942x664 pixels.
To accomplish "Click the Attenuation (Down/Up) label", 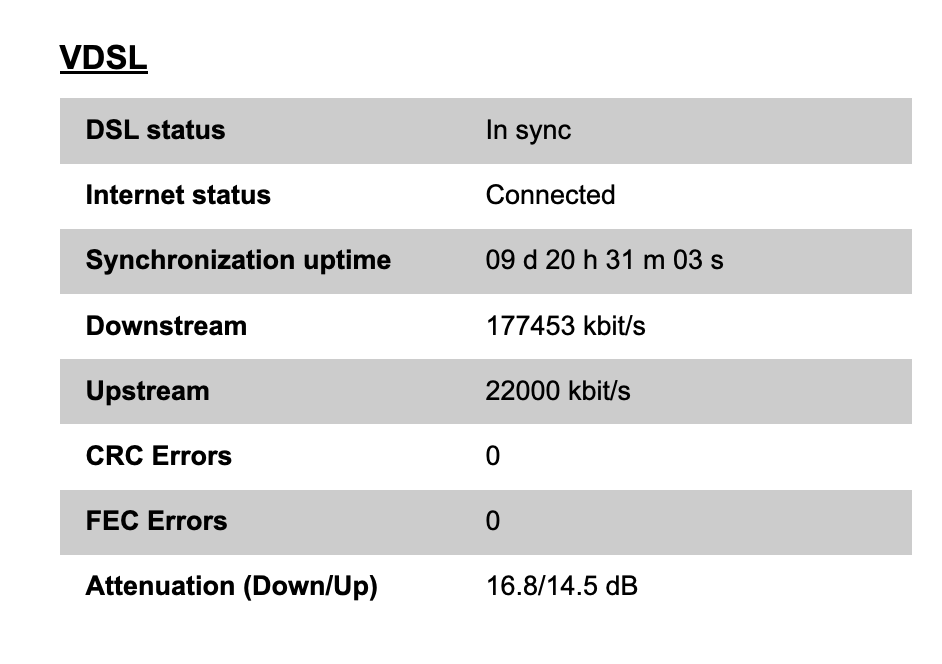I will (232, 586).
